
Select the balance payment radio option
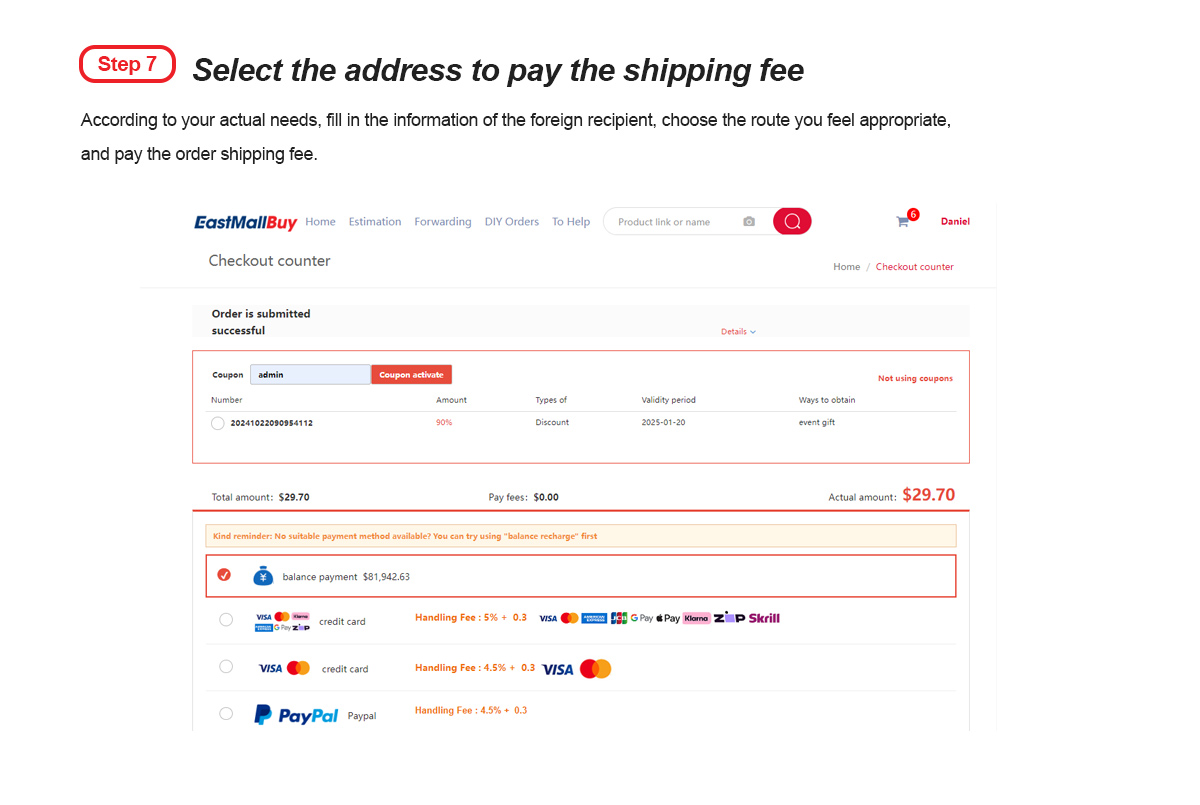pos(224,575)
